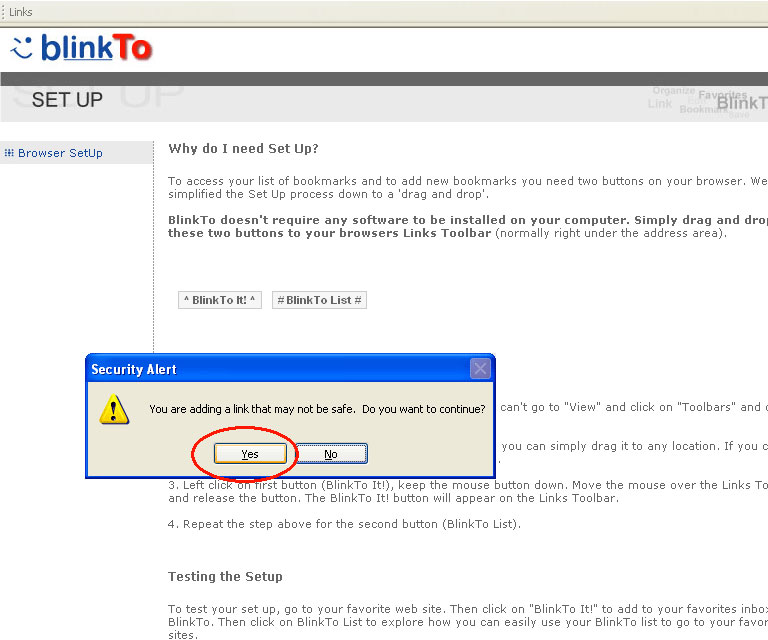
Task: Click the Links toolbar drag handle
Action: [3, 12]
